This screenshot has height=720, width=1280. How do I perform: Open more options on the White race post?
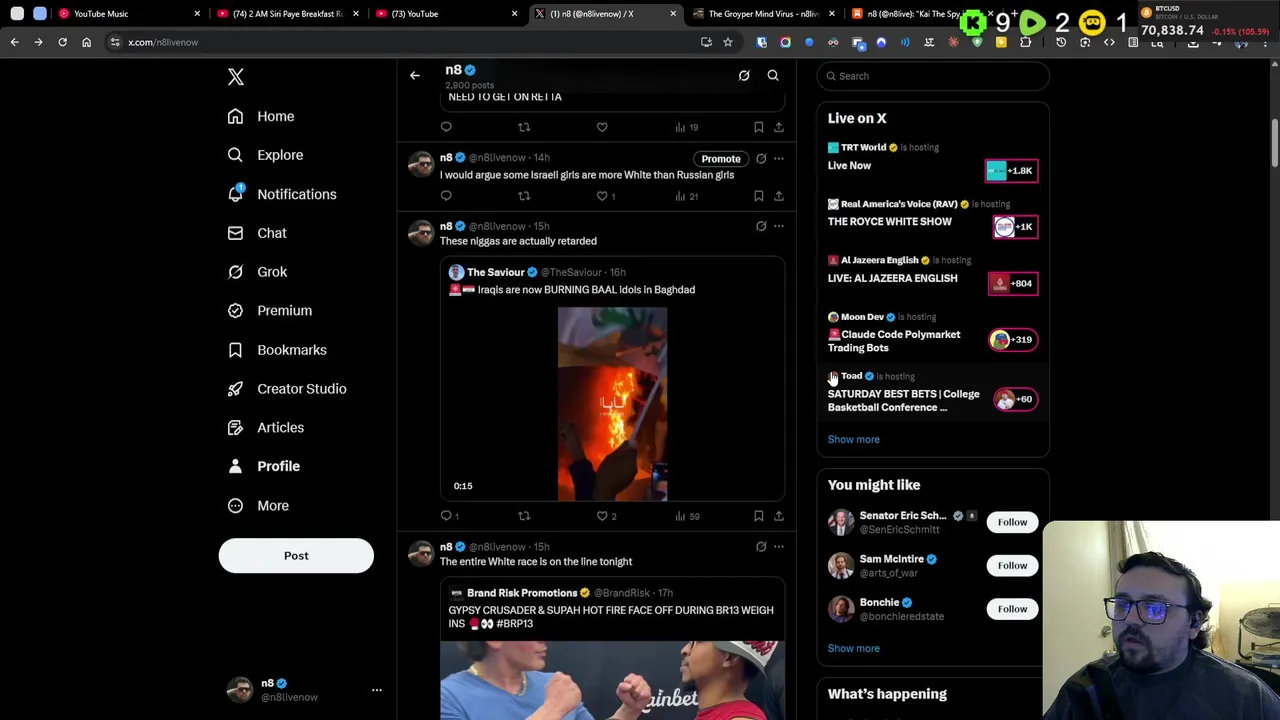pyautogui.click(x=779, y=547)
